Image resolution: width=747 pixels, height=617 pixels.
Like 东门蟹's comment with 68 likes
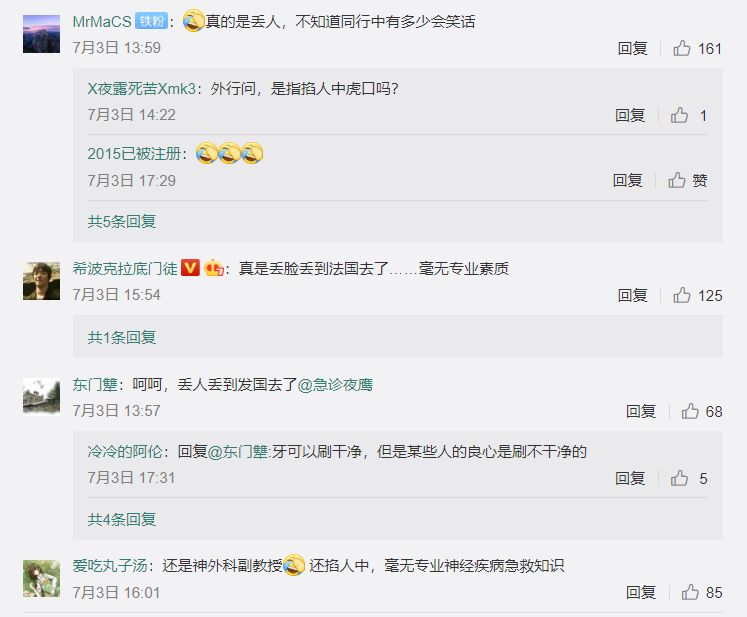[690, 411]
